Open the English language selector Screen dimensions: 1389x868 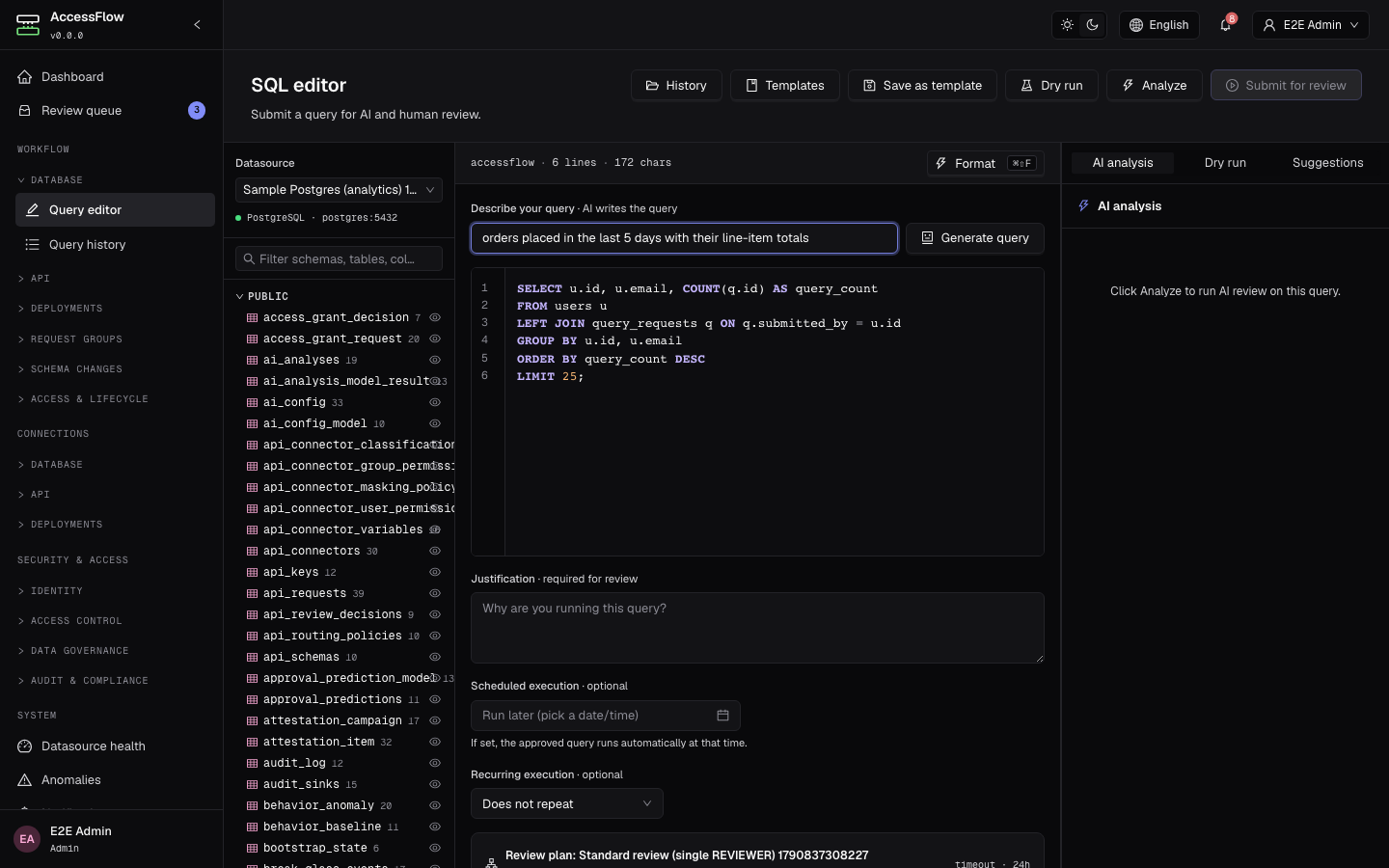click(1158, 25)
